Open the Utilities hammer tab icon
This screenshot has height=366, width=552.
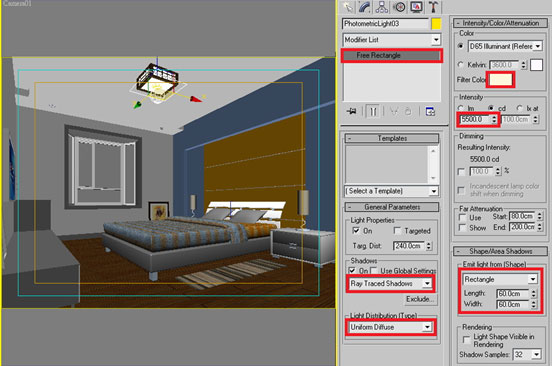point(433,7)
